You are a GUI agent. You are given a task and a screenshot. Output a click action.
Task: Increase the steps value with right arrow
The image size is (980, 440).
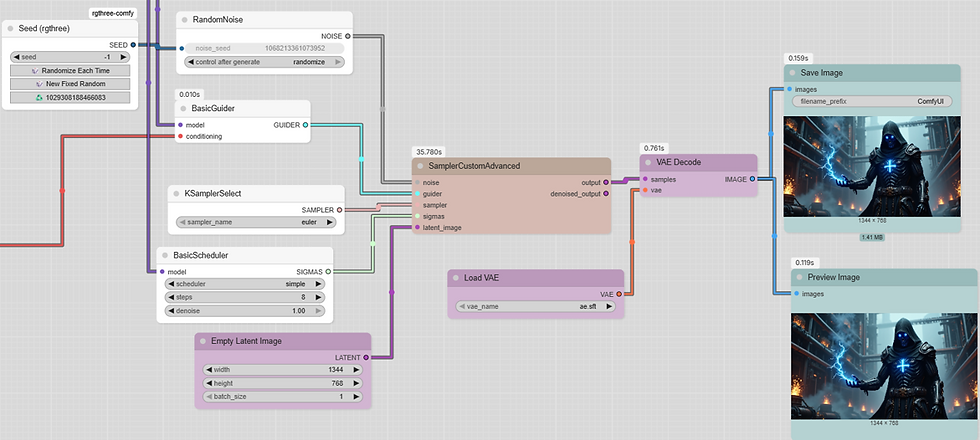click(318, 298)
